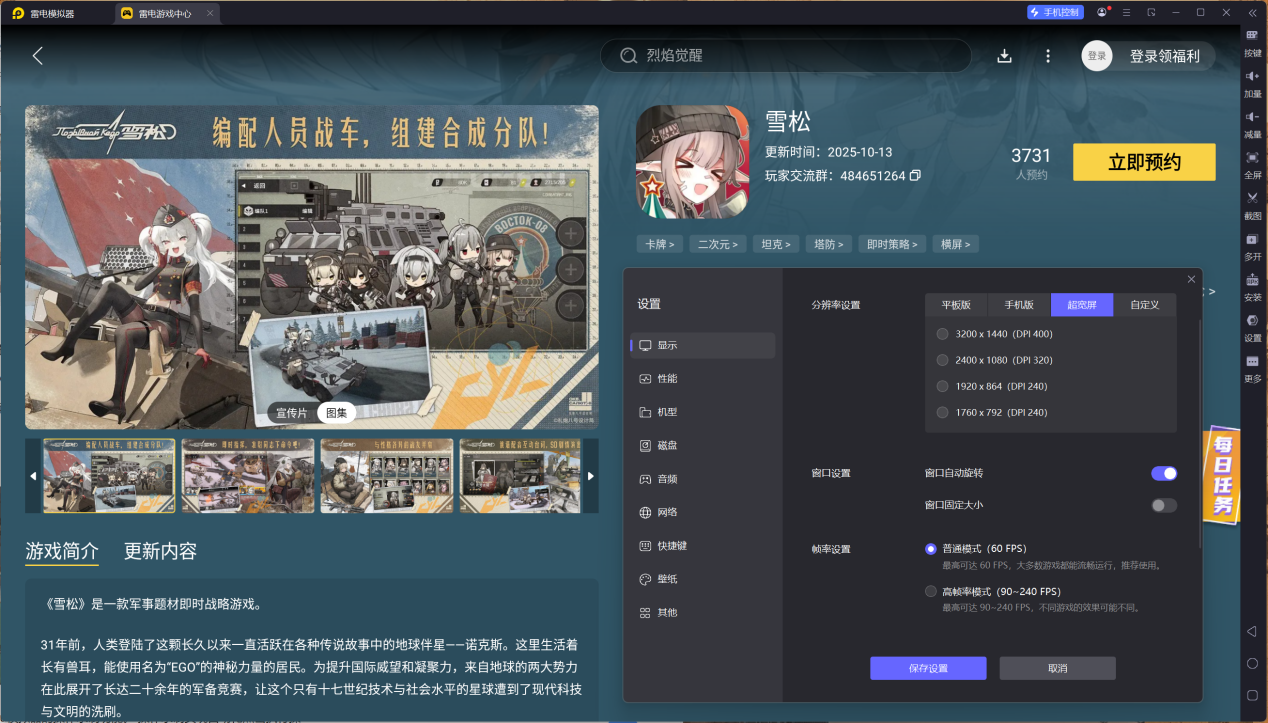1268x723 pixels.
Task: Enable the 窗口固定大小 toggle
Action: tap(1163, 505)
